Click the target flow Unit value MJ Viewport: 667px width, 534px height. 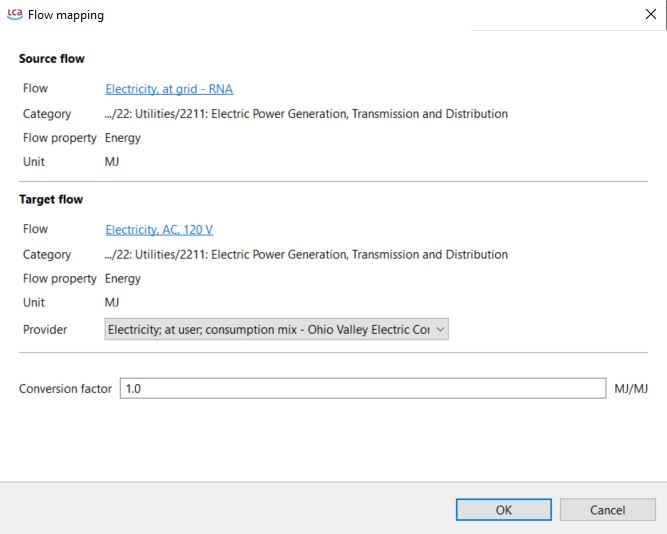(112, 303)
